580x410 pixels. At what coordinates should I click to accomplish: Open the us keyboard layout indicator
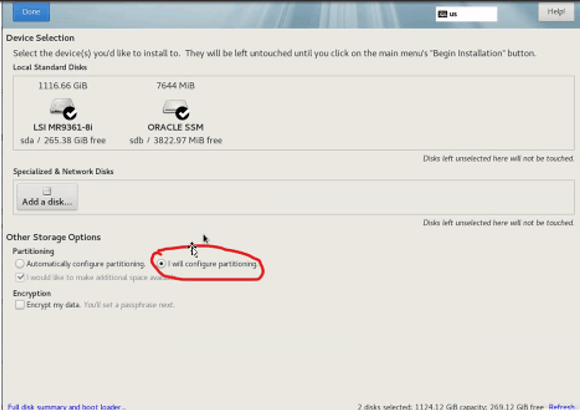(x=466, y=14)
